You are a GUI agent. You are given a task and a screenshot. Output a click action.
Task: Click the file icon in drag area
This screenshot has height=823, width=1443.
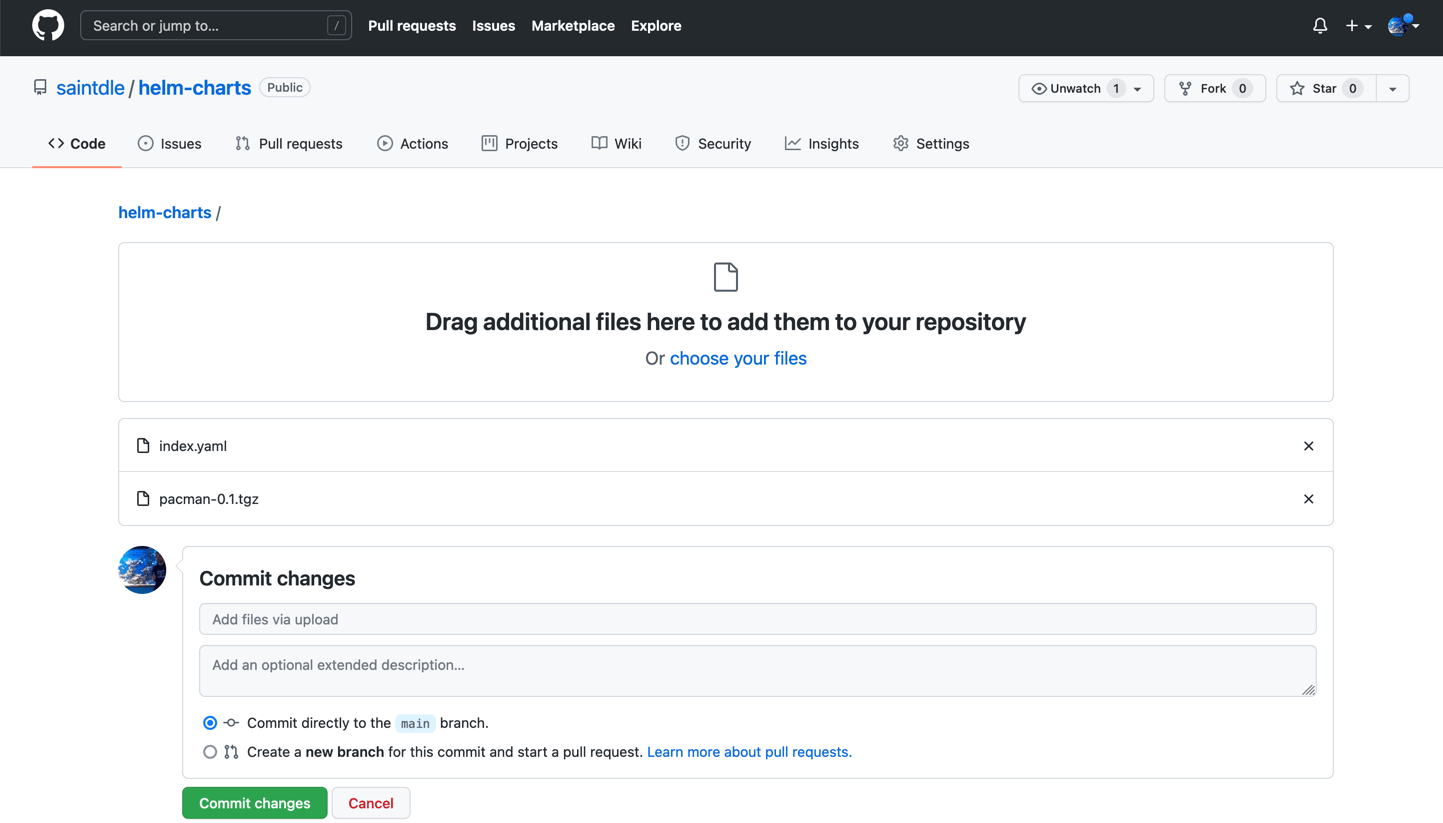coord(726,277)
